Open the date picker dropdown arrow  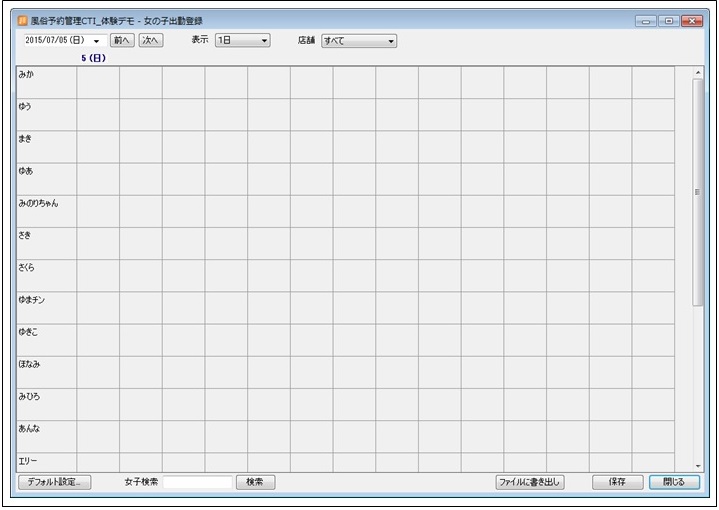coord(97,41)
